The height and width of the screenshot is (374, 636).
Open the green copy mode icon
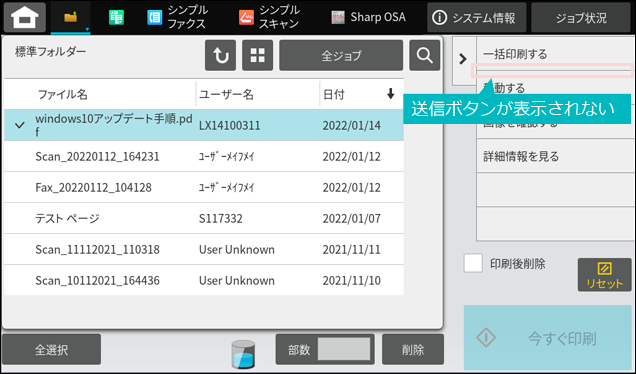[116, 17]
